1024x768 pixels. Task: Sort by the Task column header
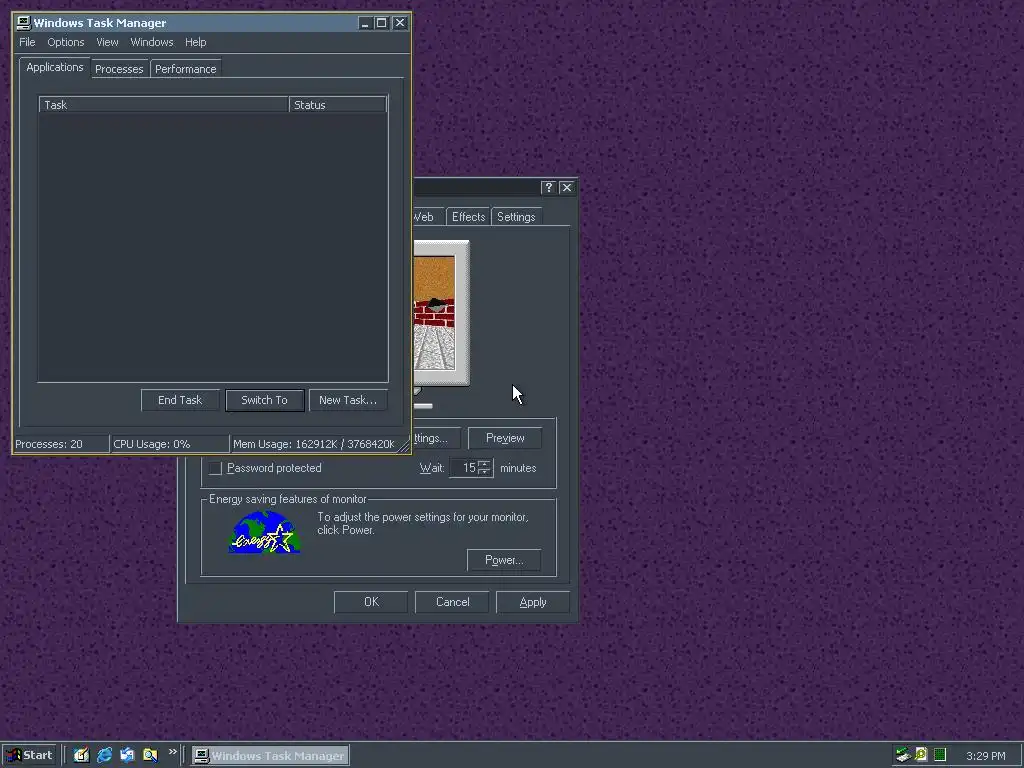pos(163,104)
